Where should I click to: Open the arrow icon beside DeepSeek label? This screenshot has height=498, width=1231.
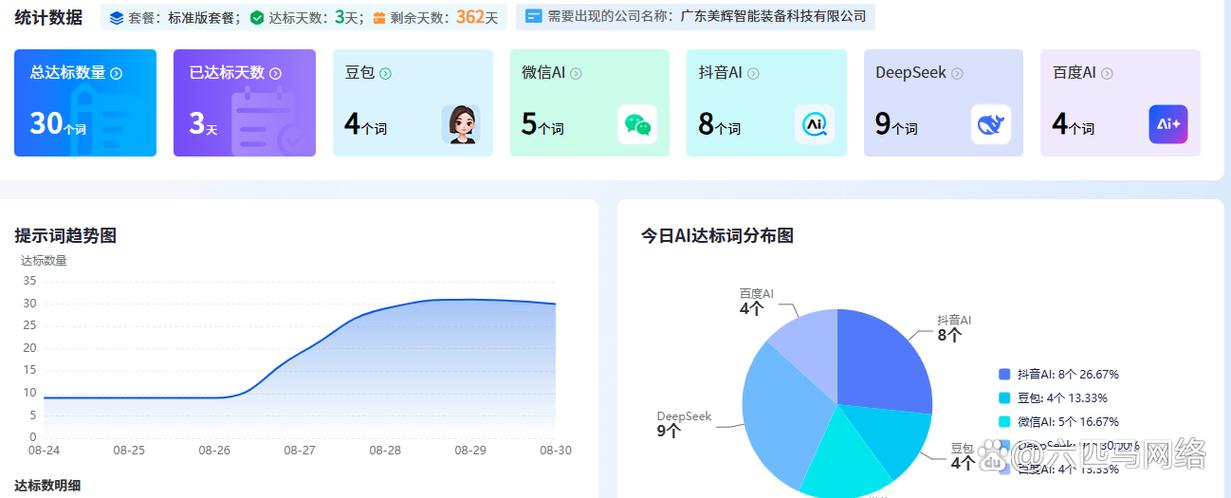pos(957,73)
